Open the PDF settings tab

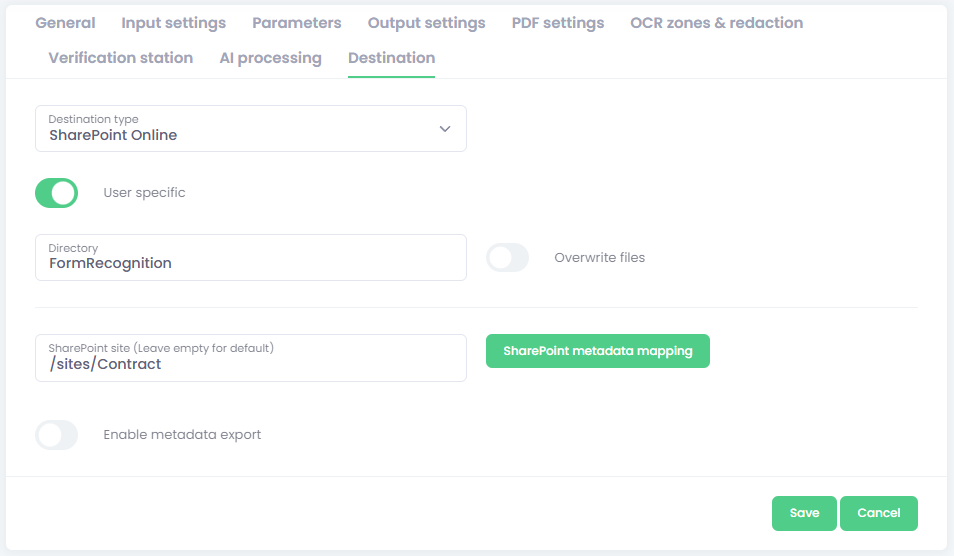pyautogui.click(x=557, y=23)
